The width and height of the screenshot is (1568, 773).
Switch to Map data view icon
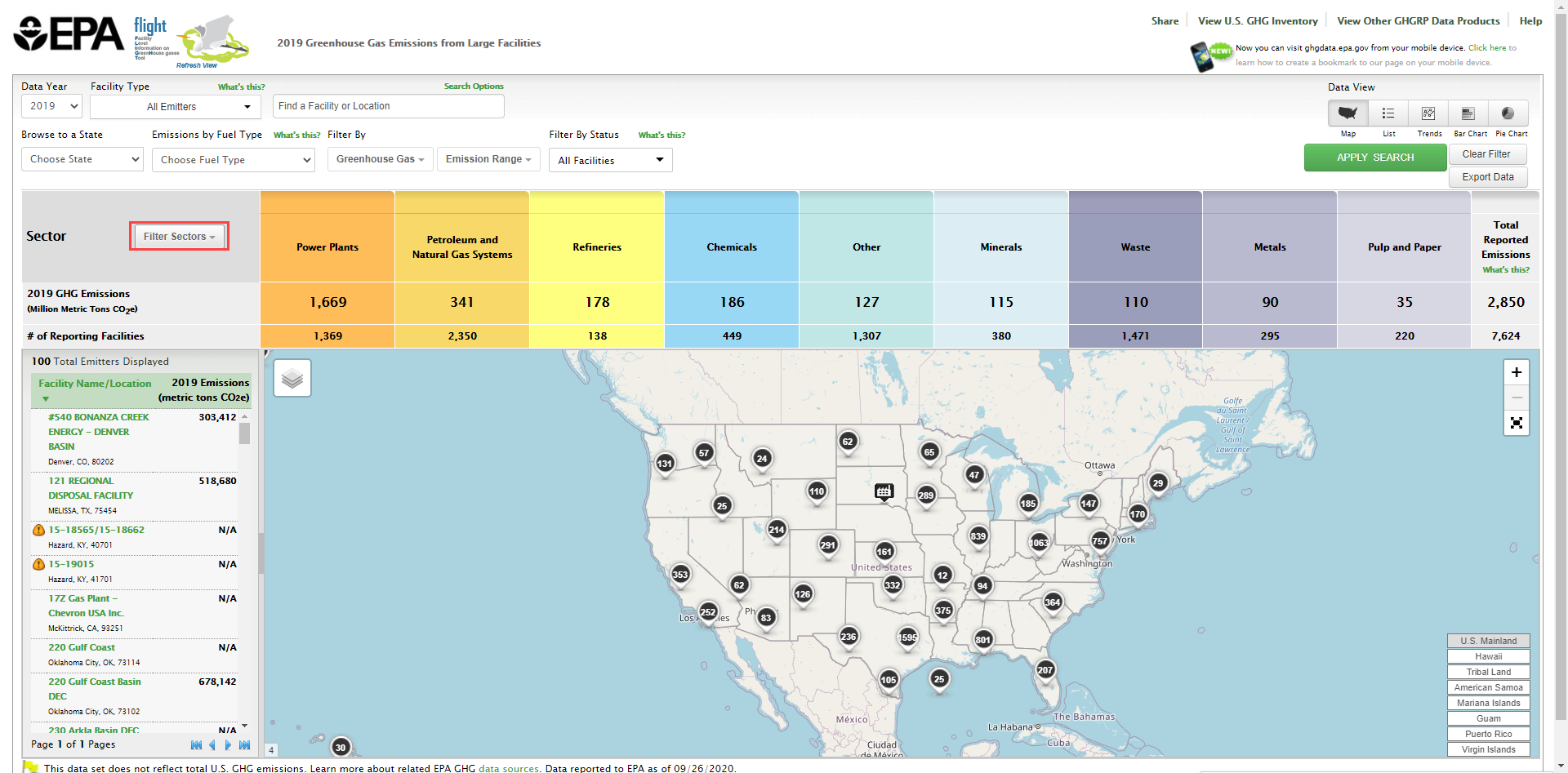pyautogui.click(x=1347, y=113)
